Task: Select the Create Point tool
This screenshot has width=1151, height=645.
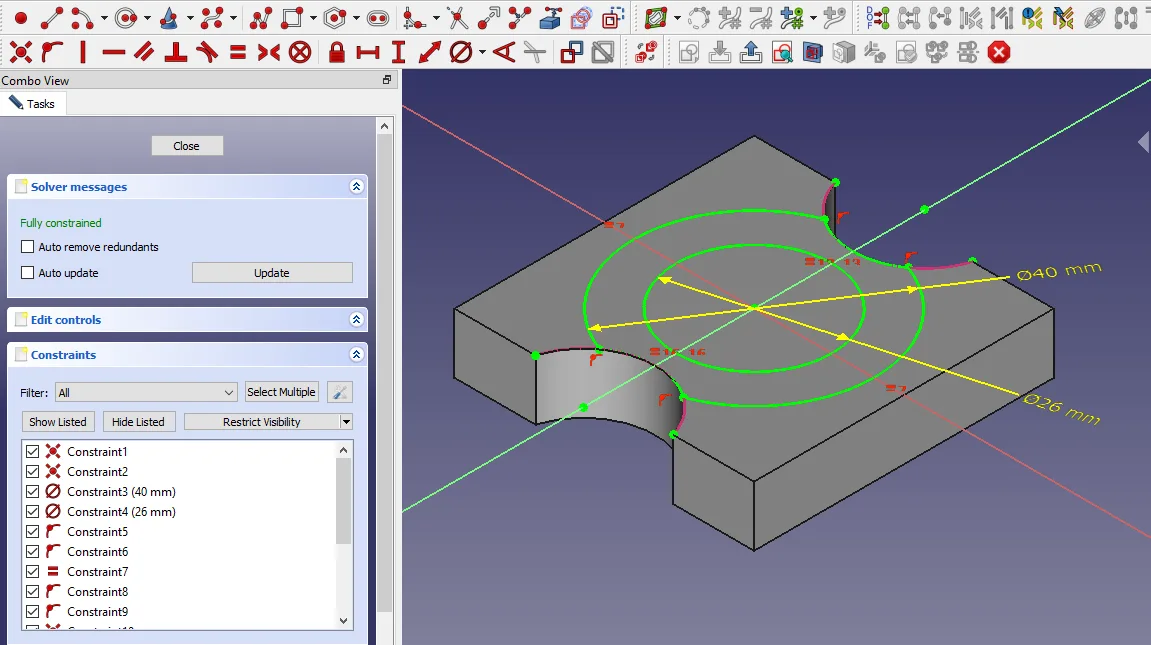Action: click(x=20, y=18)
